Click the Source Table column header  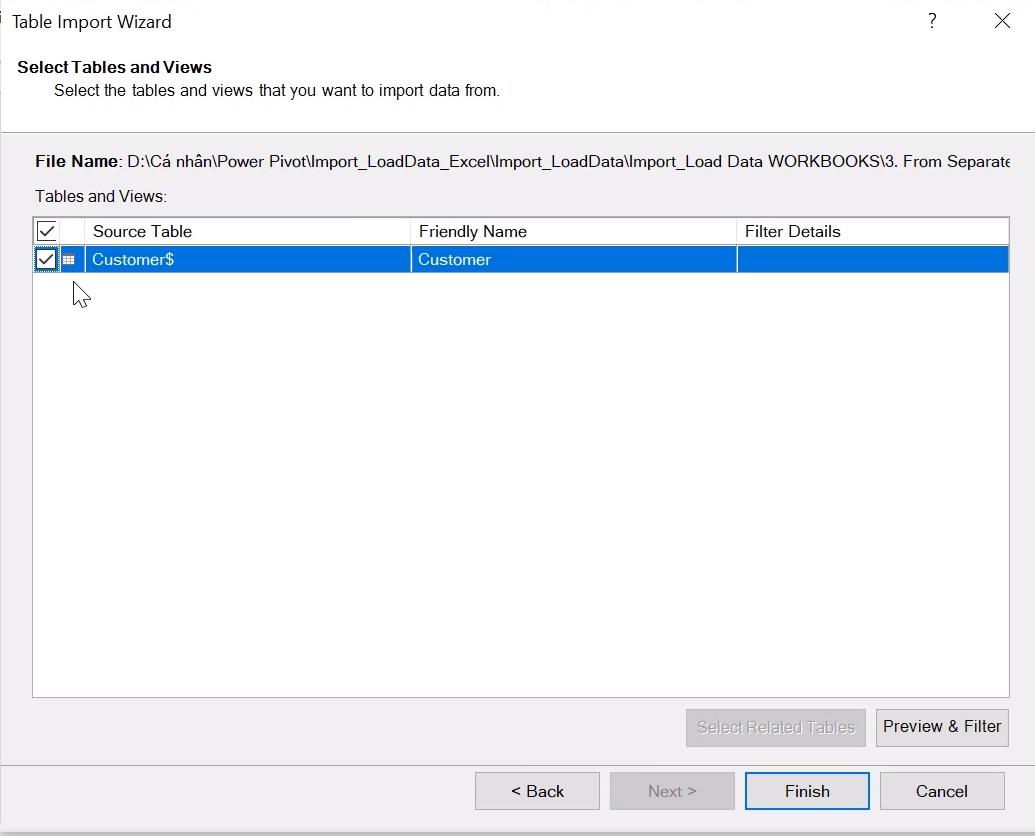click(142, 231)
